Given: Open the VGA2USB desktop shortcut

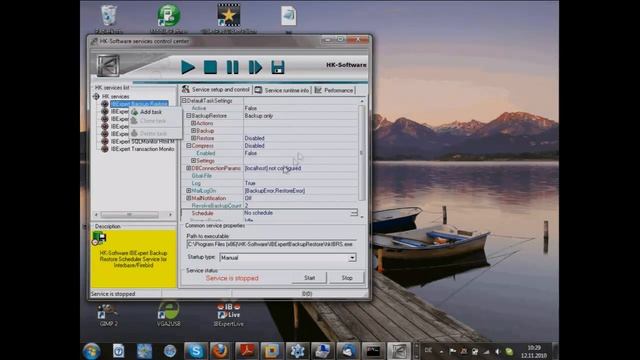Looking at the screenshot, I should click(x=169, y=314).
